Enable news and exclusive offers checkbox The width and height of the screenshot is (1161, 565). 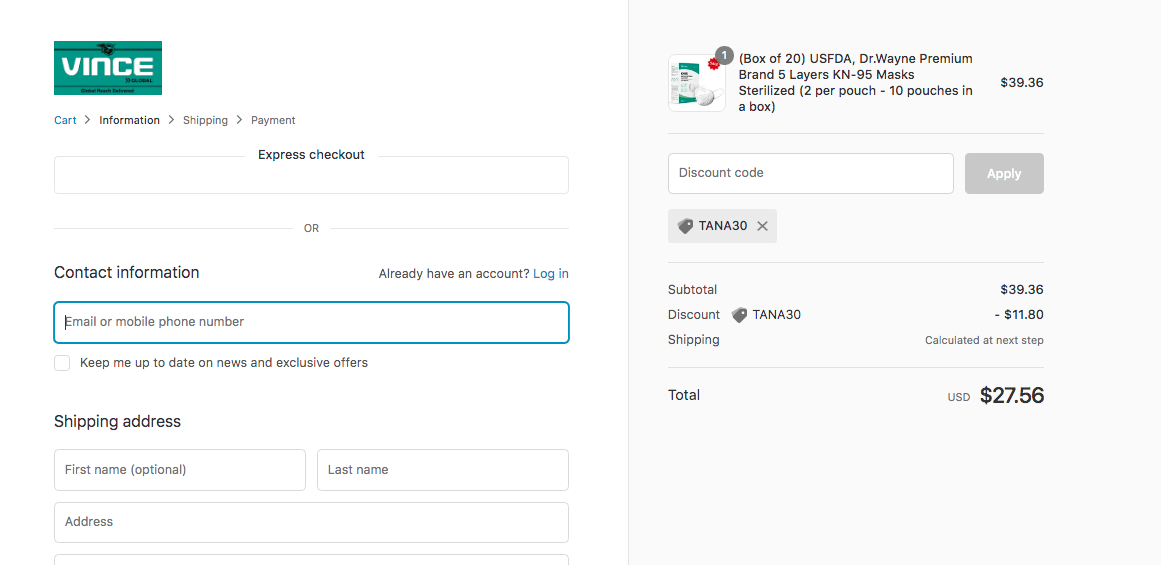(x=62, y=363)
